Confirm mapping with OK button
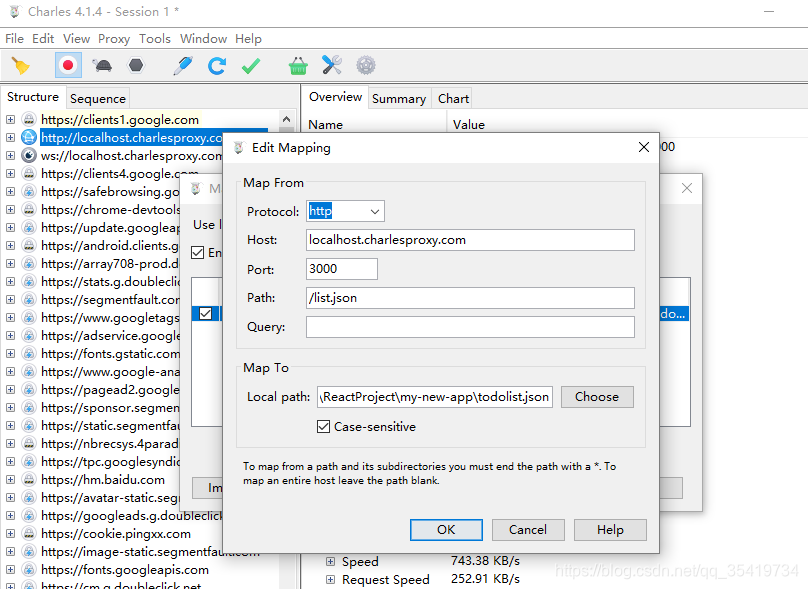Image resolution: width=808 pixels, height=589 pixels. tap(446, 530)
